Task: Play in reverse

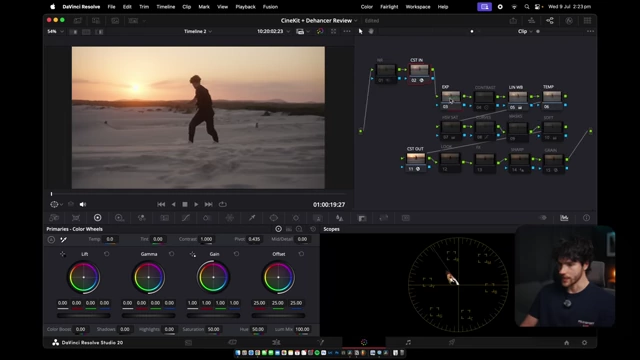Action: click(x=173, y=204)
